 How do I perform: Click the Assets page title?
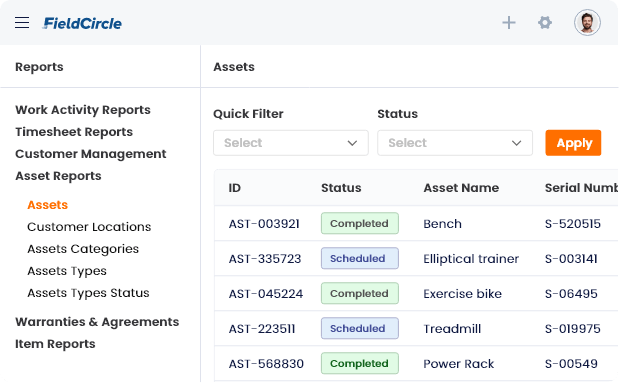(x=234, y=67)
